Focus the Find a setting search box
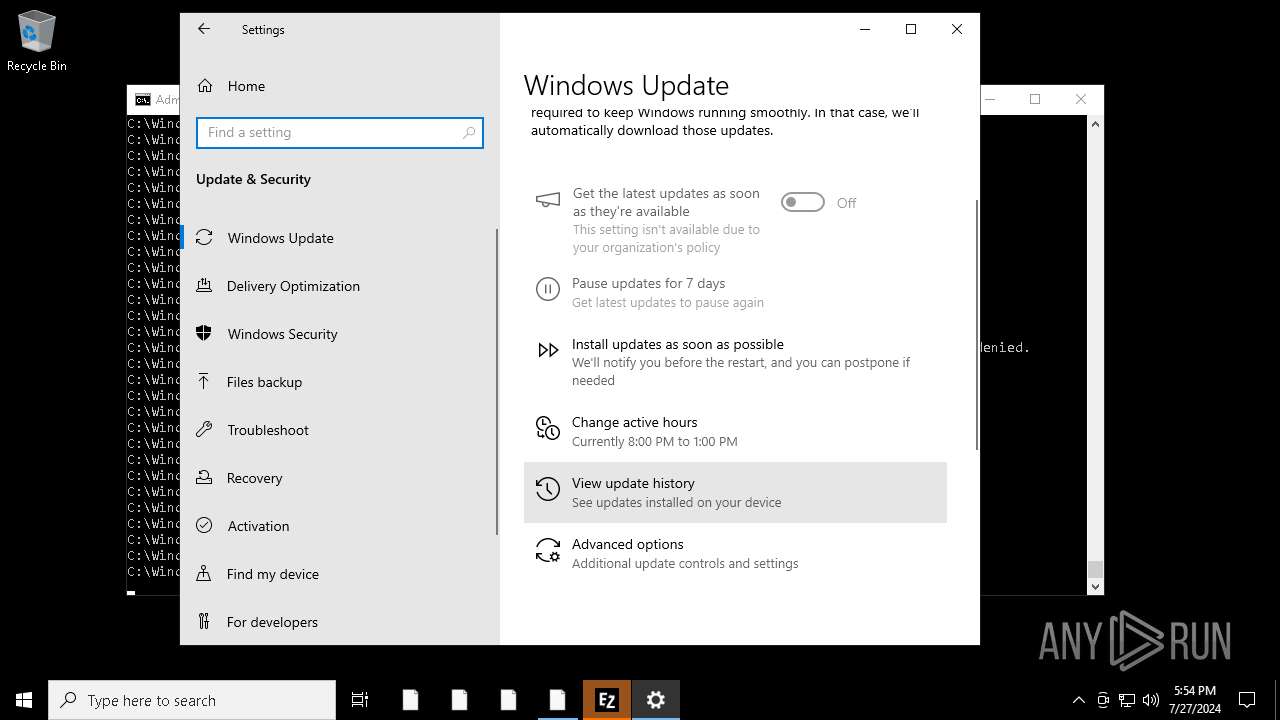Image resolution: width=1280 pixels, height=720 pixels. (340, 132)
